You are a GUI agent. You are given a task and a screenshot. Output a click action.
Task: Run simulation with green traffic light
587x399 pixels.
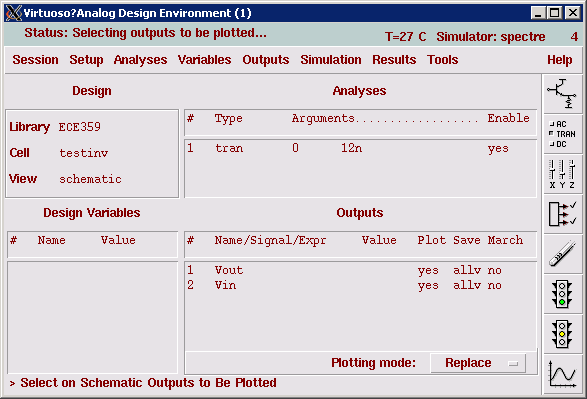(562, 294)
